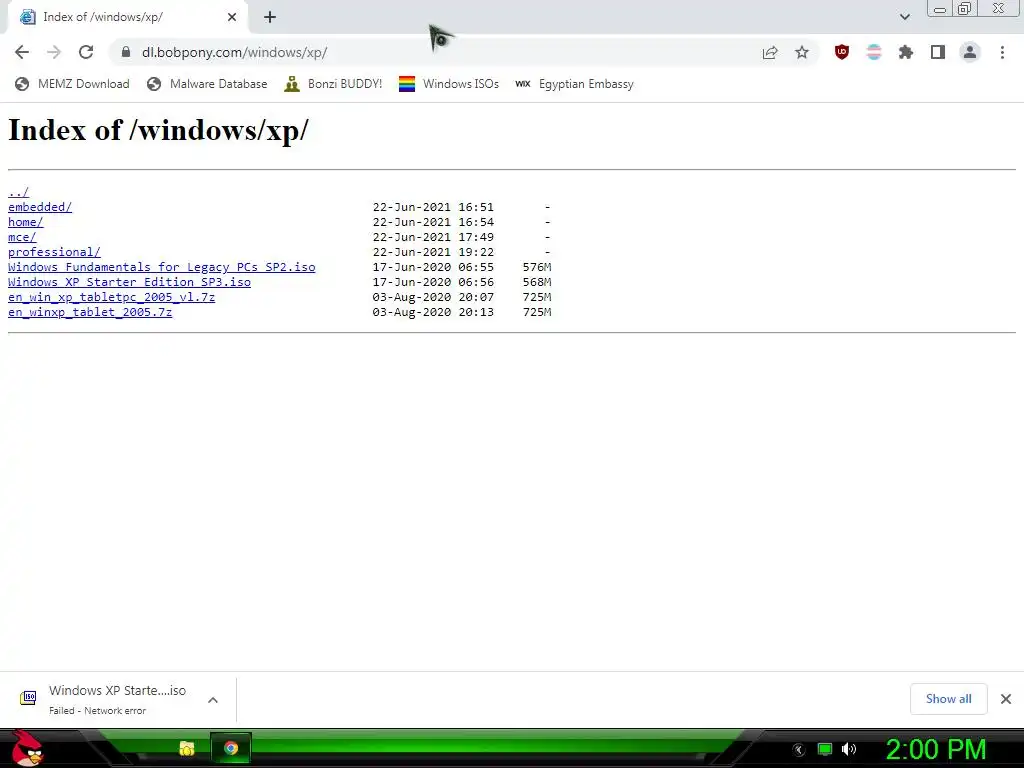This screenshot has height=768, width=1024.
Task: Expand failed download options chevron
Action: point(213,699)
